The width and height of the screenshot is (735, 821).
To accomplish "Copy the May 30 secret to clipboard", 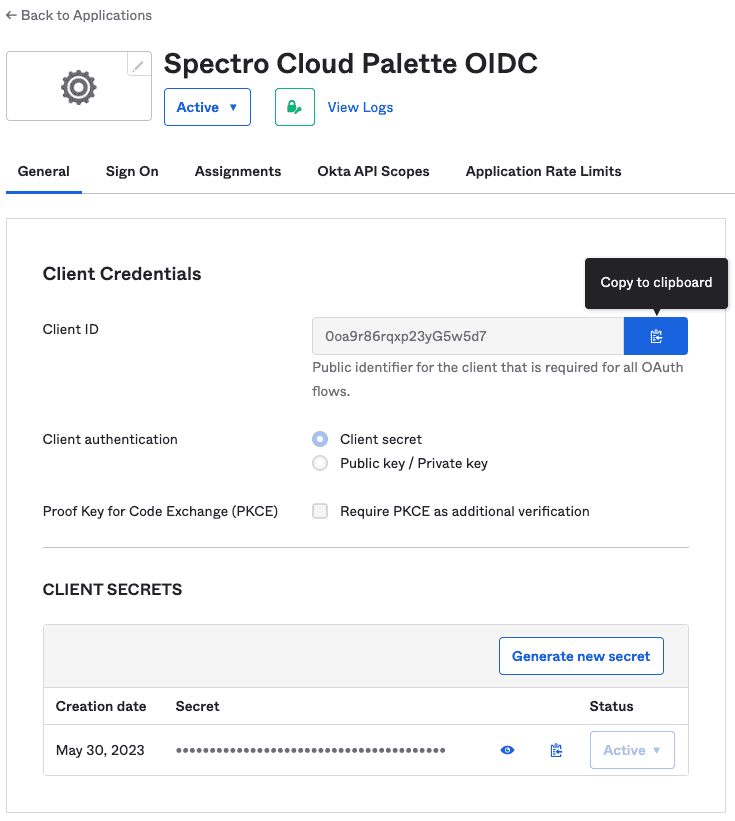I will [x=556, y=750].
